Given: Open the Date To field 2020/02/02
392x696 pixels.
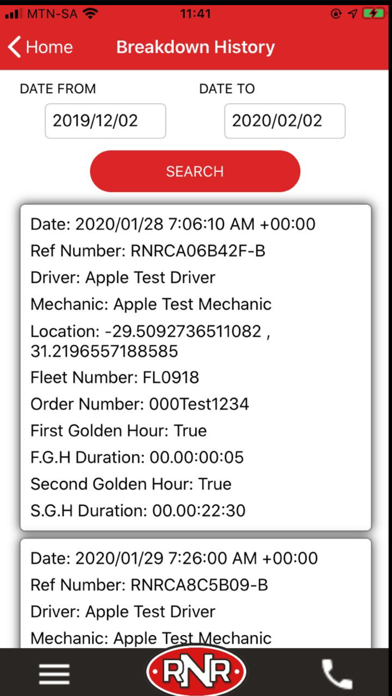Looking at the screenshot, I should pos(285,121).
